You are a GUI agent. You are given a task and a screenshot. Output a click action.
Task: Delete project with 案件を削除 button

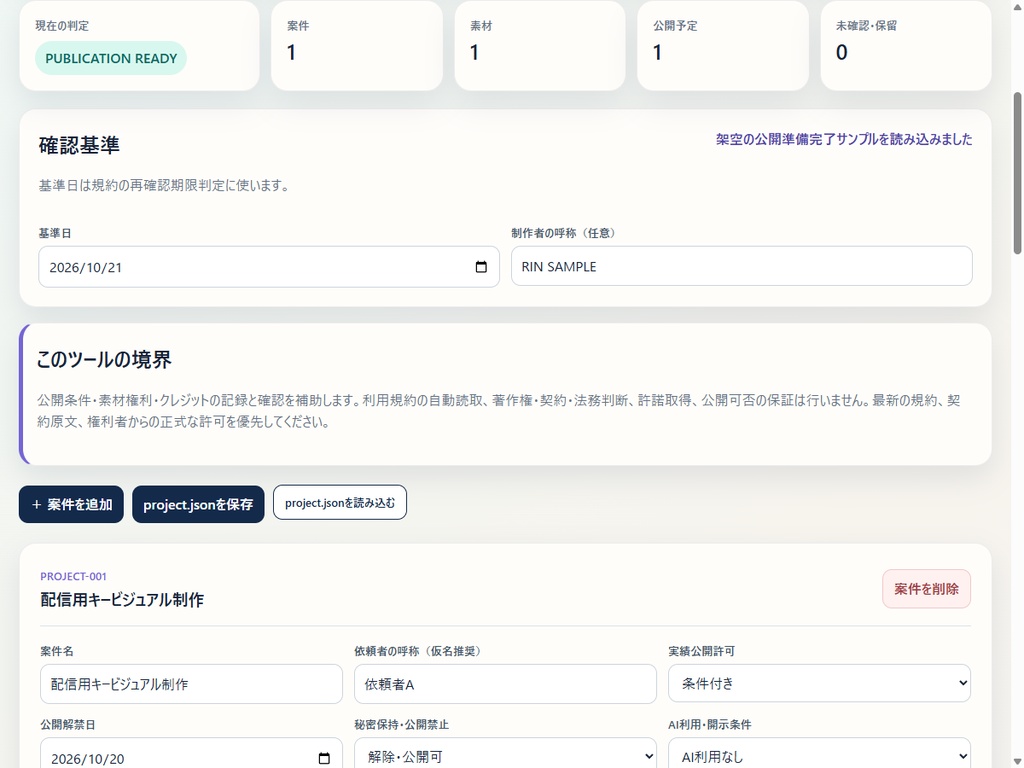[x=926, y=588]
